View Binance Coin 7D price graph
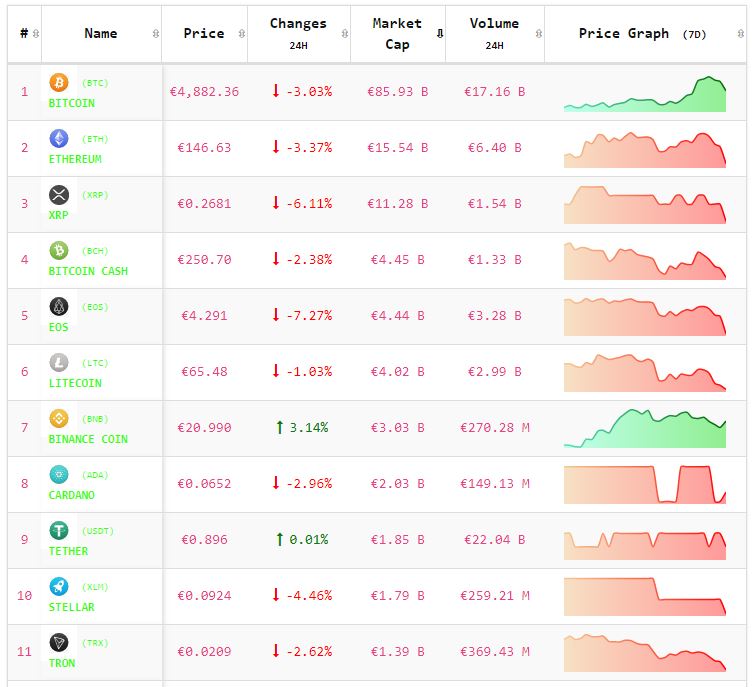This screenshot has width=754, height=687. coord(644,428)
